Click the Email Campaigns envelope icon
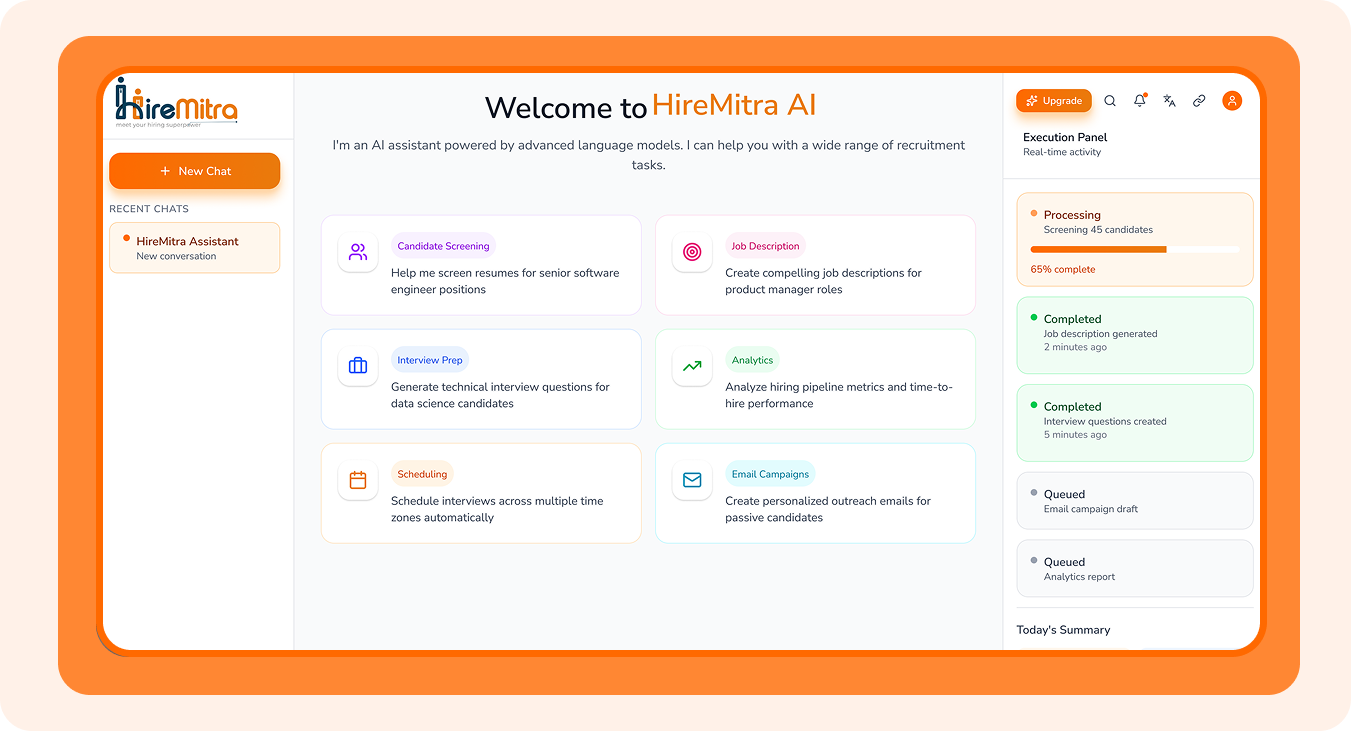The image size is (1351, 731). (692, 480)
